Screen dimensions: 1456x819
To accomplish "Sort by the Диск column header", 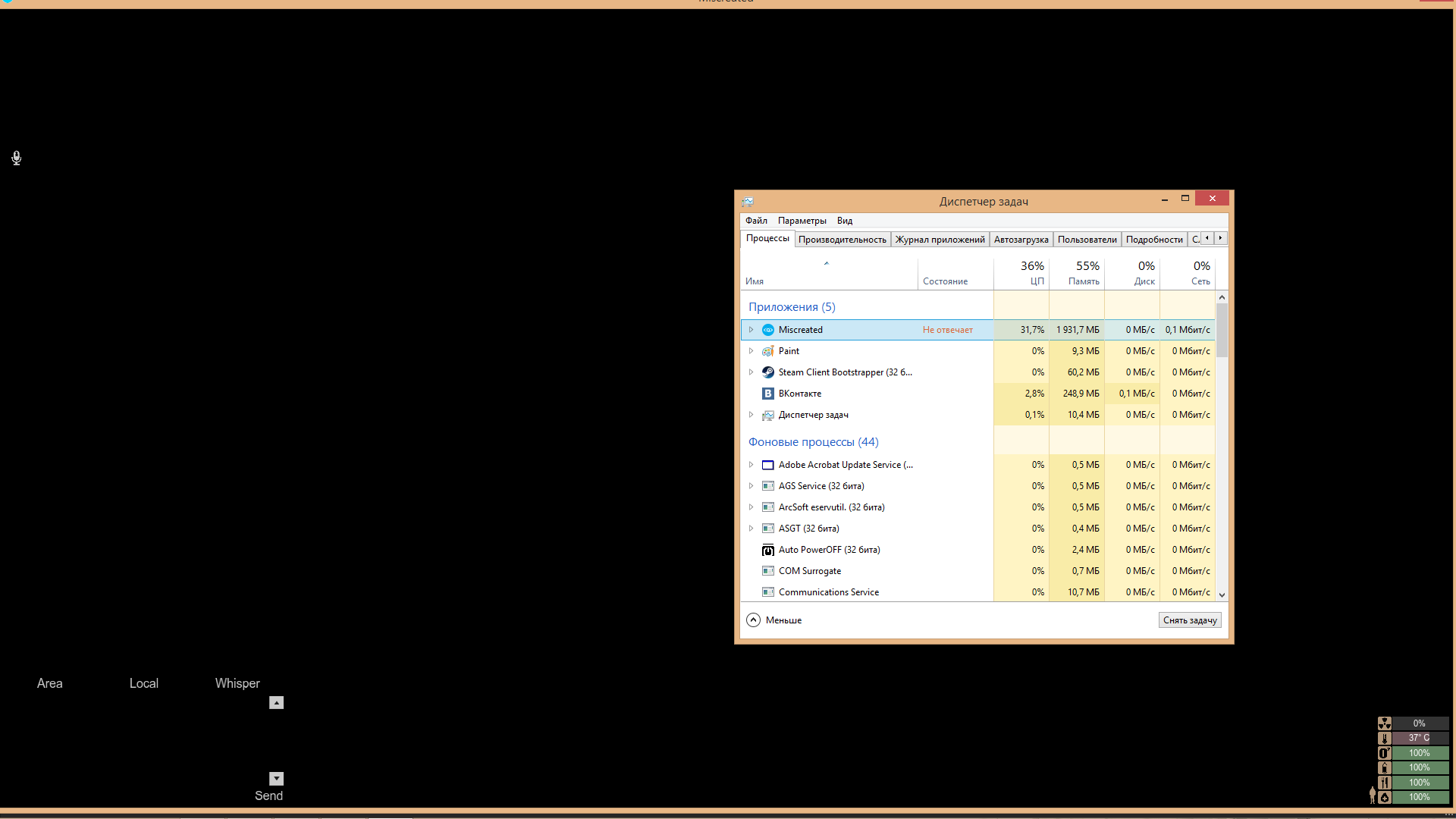I will point(1132,273).
